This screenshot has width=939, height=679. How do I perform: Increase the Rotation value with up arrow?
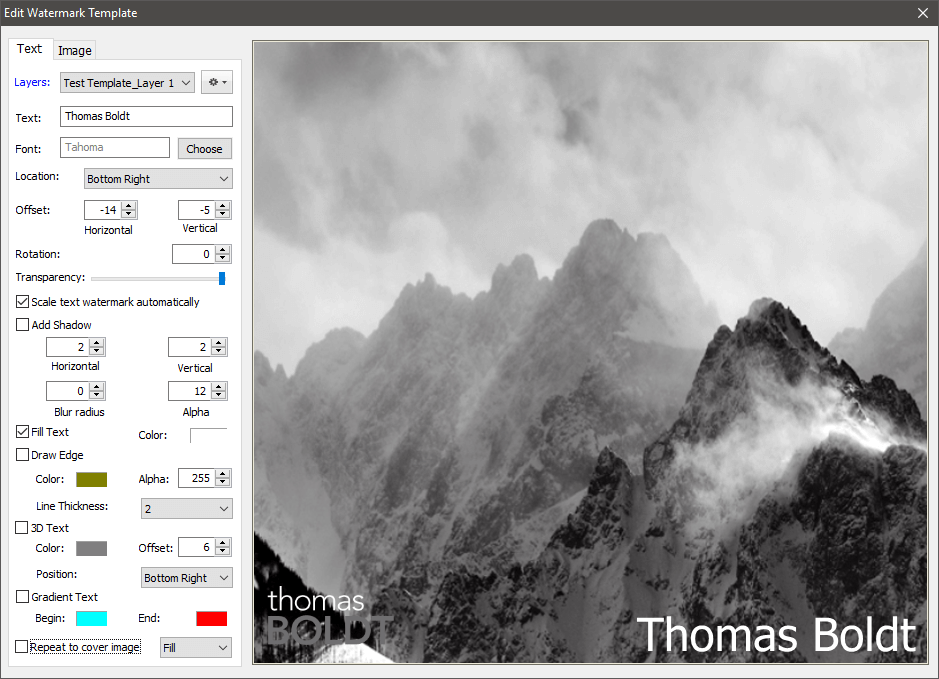click(223, 250)
